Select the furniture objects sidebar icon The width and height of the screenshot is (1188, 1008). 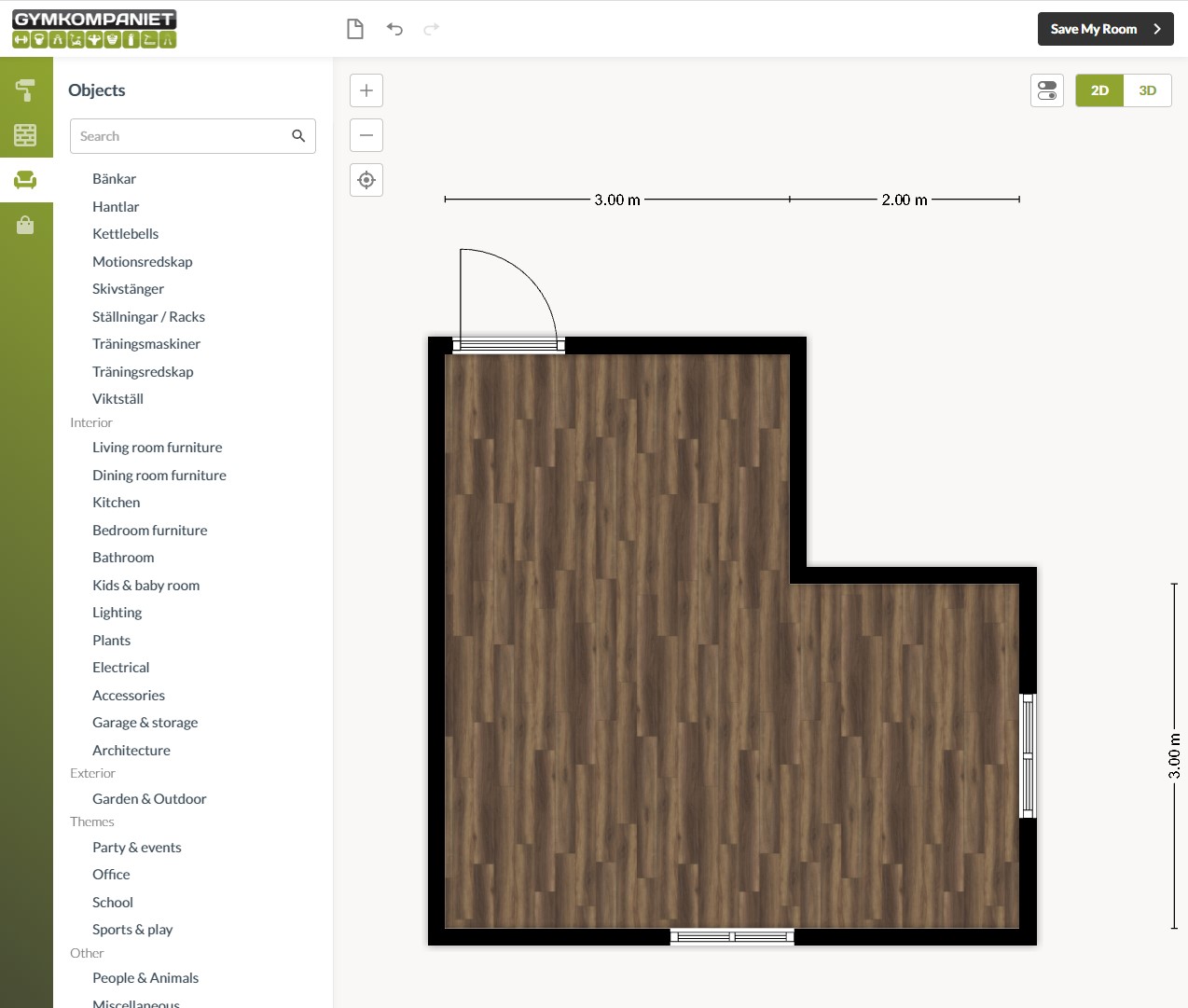(25, 180)
